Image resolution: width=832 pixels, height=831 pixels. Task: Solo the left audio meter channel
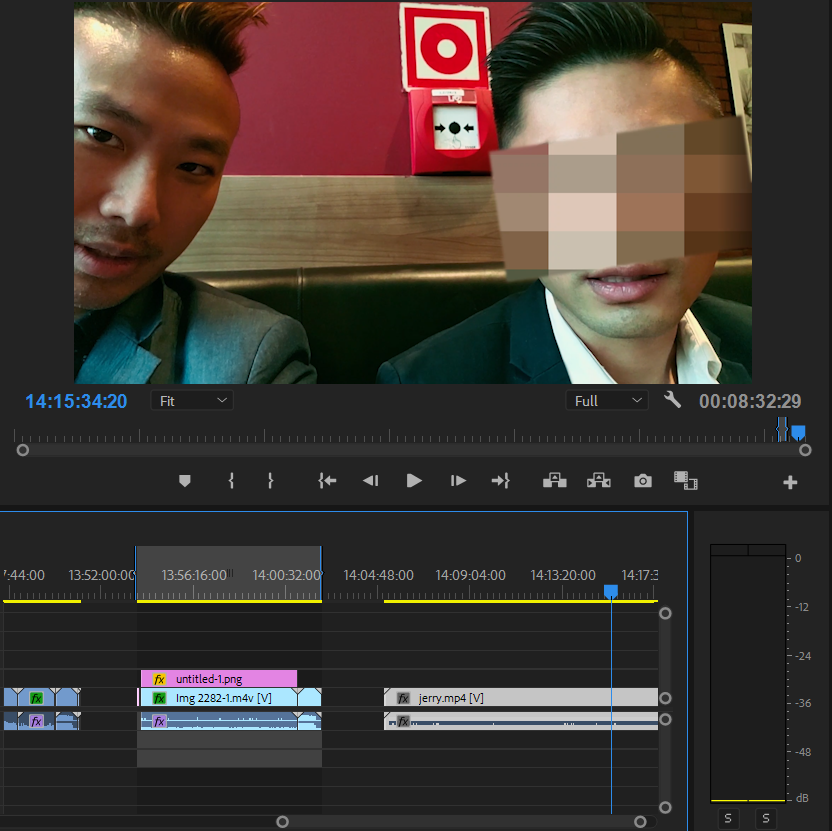[728, 819]
